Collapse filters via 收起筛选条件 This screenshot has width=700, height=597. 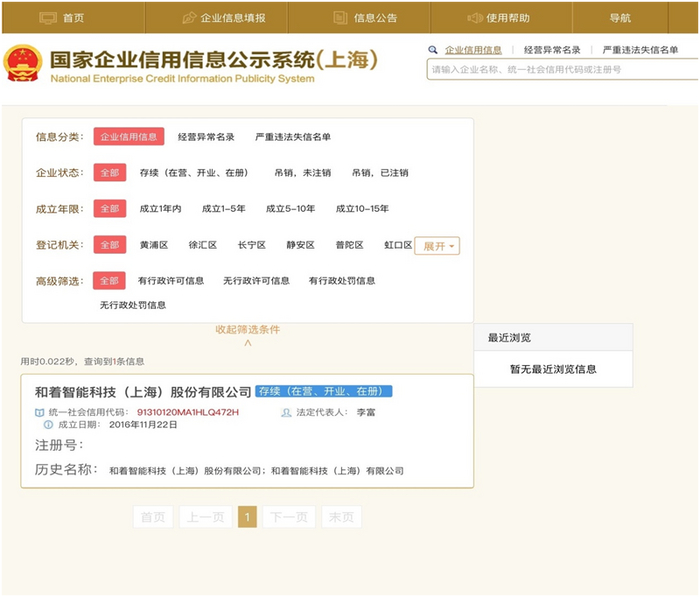pyautogui.click(x=247, y=330)
